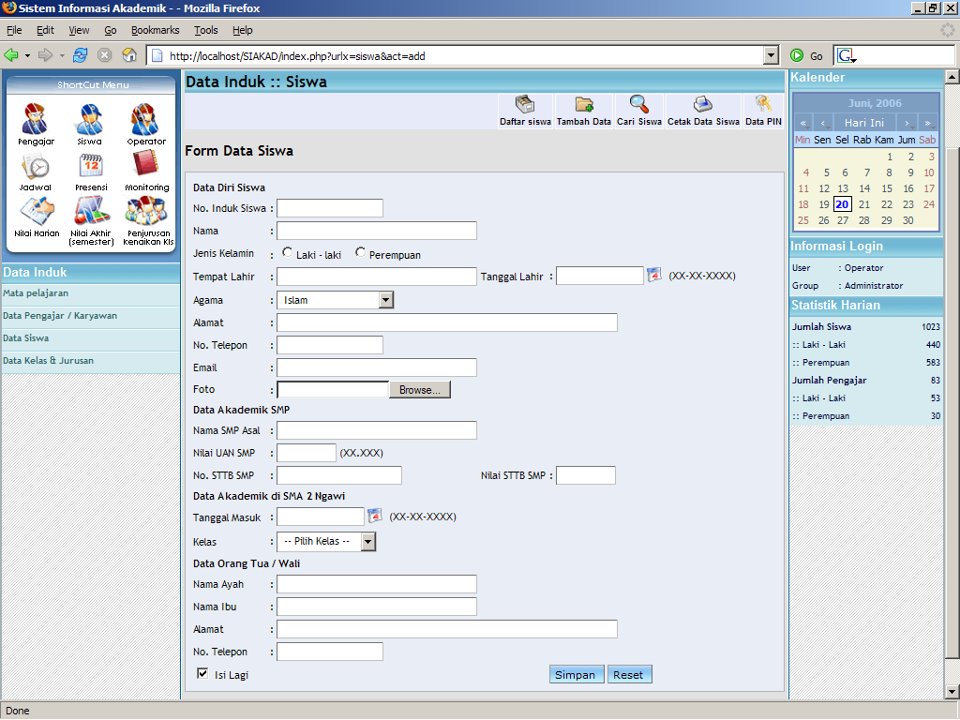Open the Bookmarks menu
The width and height of the screenshot is (960, 720).
point(155,31)
